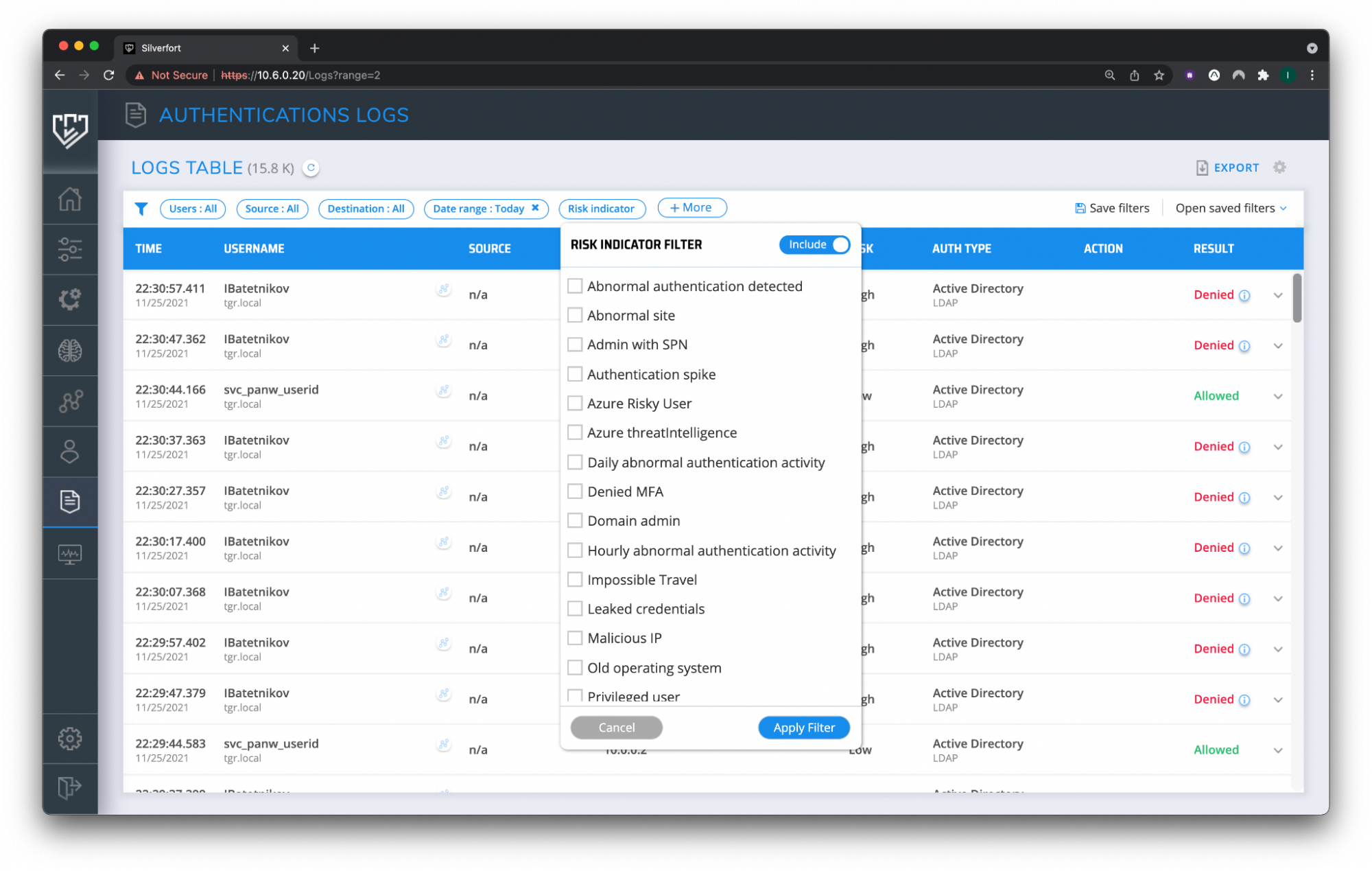Screen dimensions: 1372x871
Task: Open the saved filters dropdown
Action: (x=1231, y=209)
